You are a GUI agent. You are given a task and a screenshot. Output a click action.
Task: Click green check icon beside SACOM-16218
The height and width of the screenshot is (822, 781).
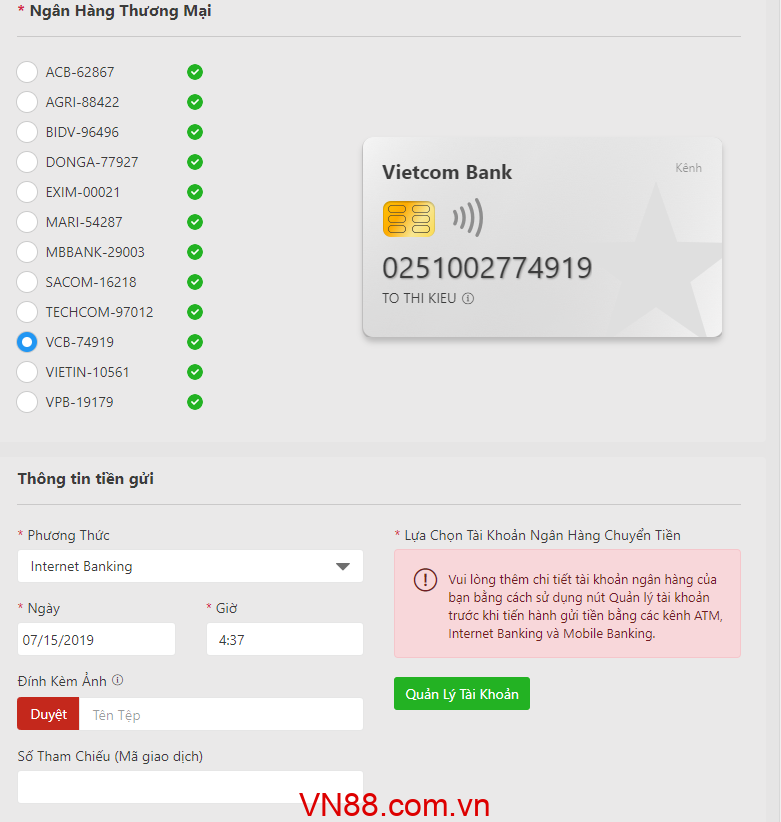[195, 282]
